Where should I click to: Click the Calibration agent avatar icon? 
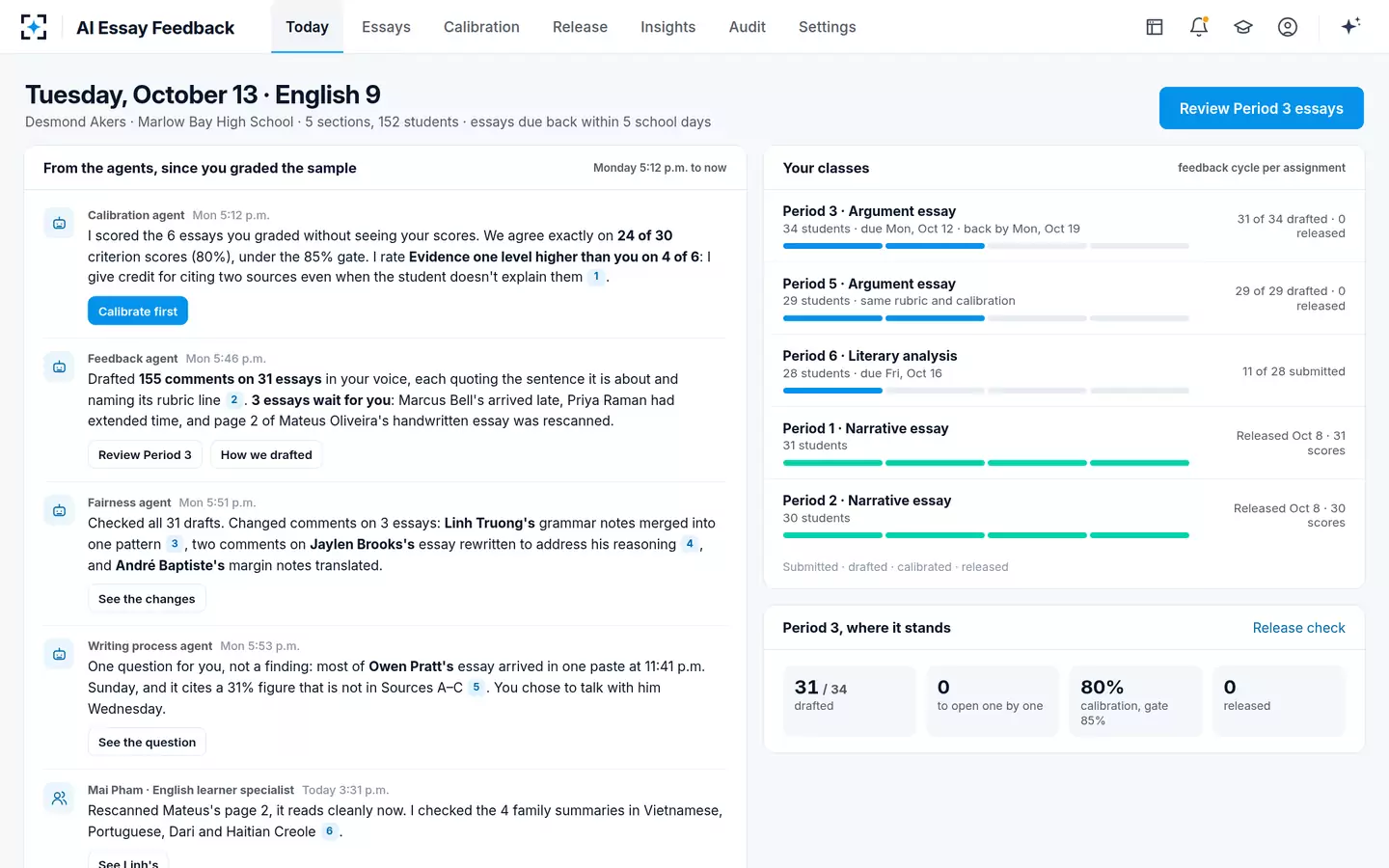59,224
